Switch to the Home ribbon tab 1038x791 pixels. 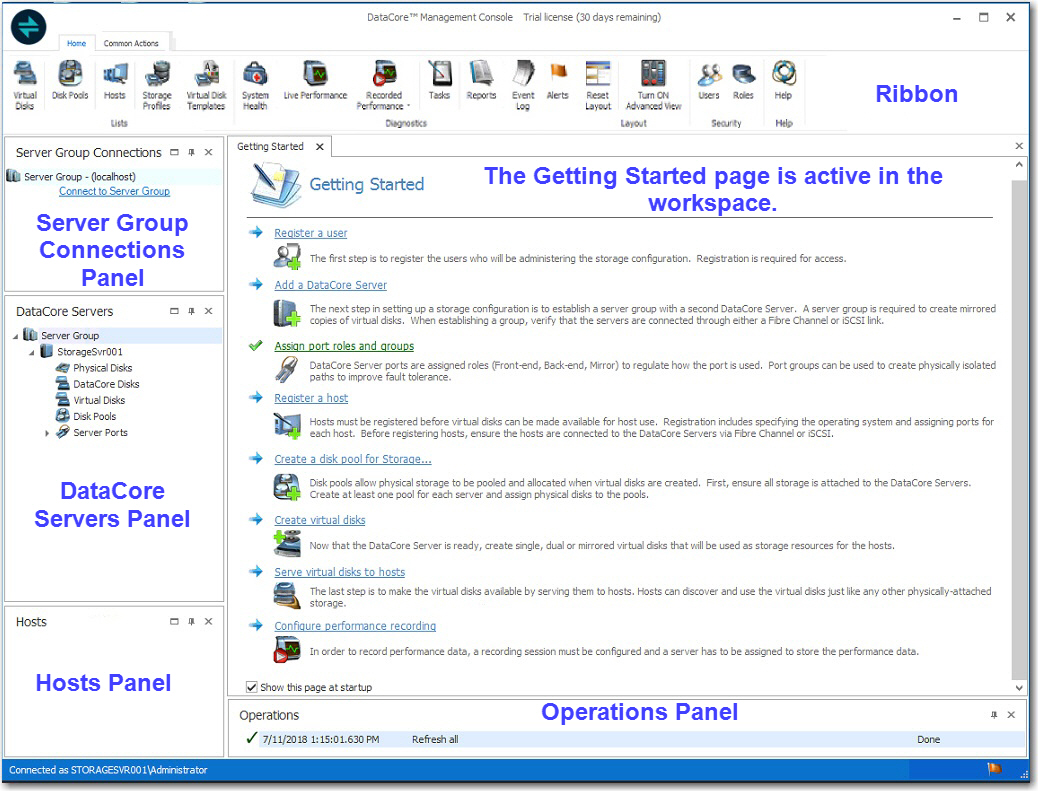click(77, 43)
